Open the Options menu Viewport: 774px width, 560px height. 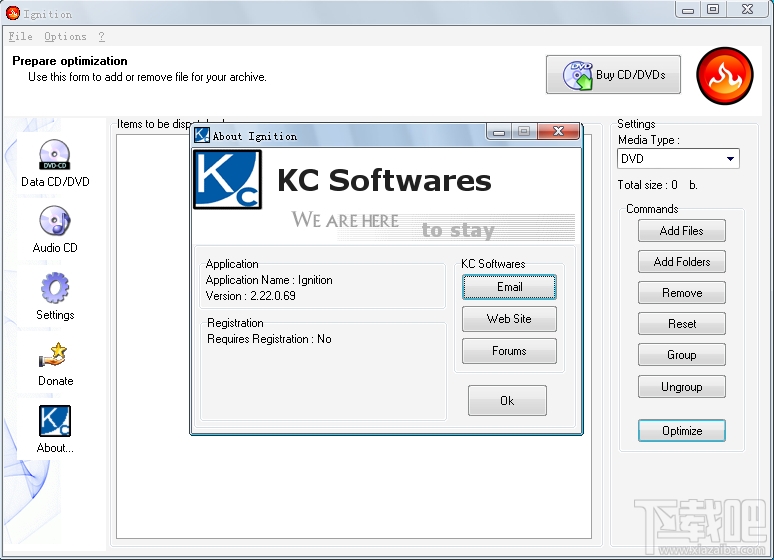[65, 37]
